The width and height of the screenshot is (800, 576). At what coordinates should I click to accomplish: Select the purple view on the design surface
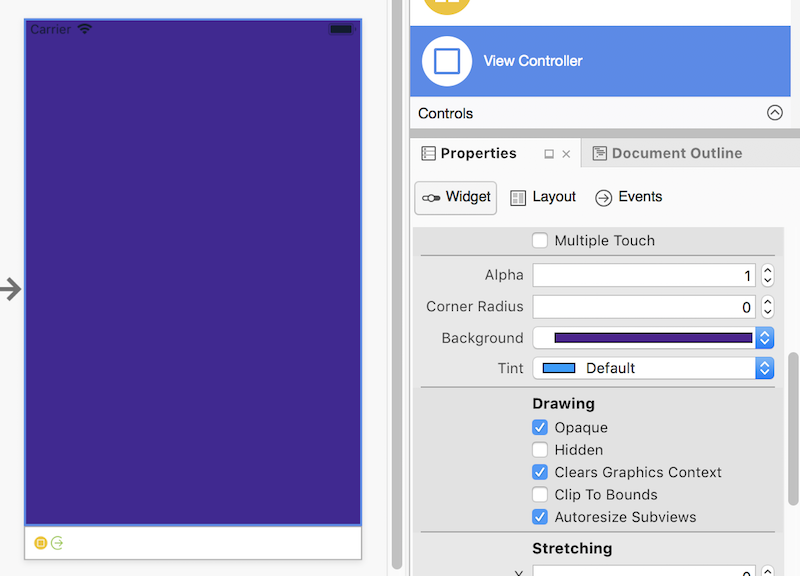coord(193,272)
